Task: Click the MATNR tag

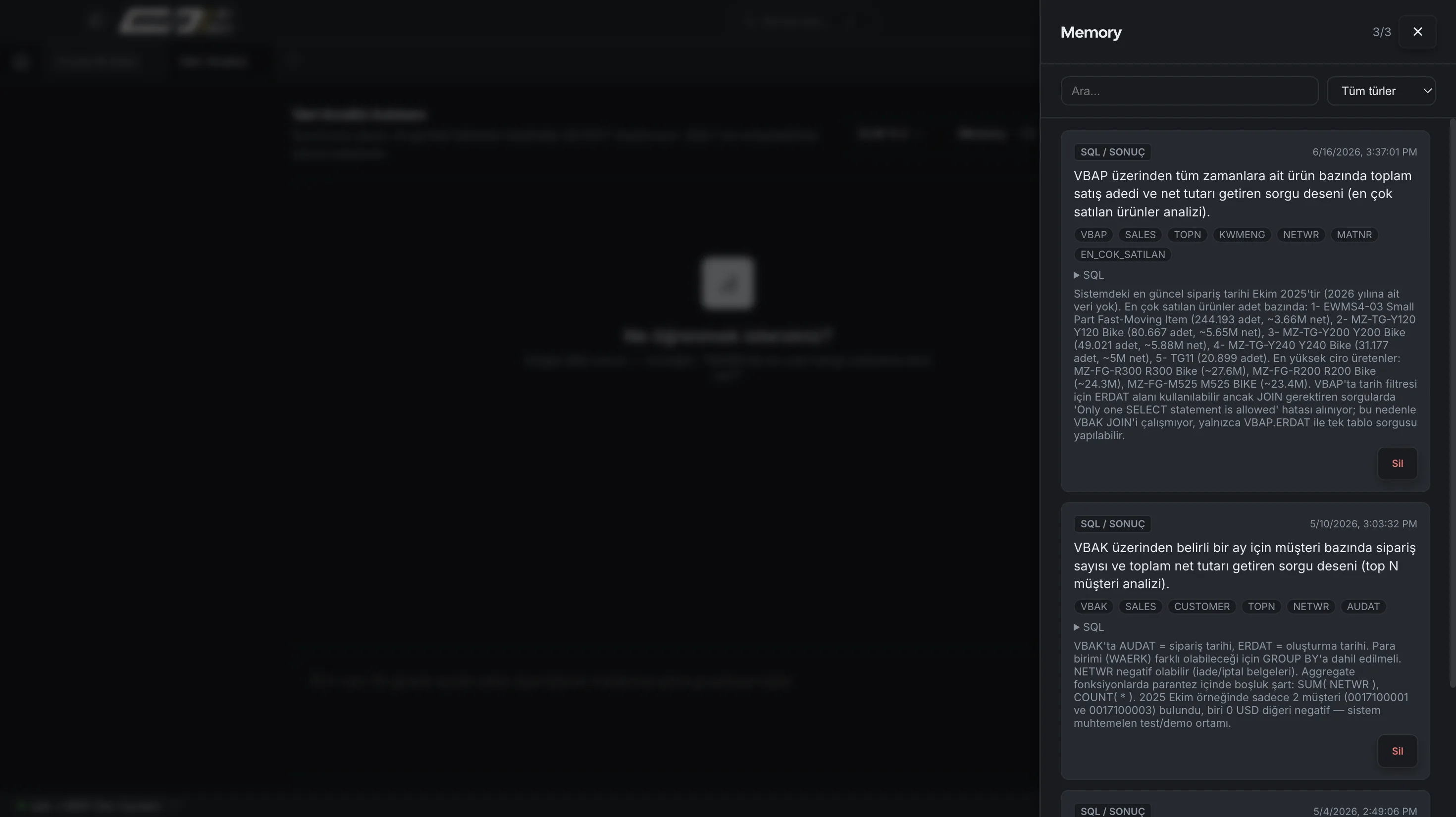Action: [1353, 235]
